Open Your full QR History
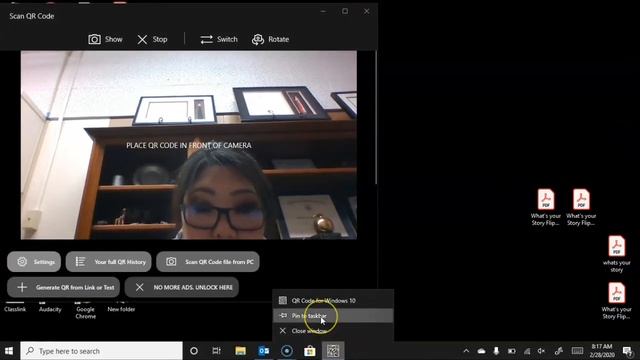This screenshot has height=360, width=640. pyautogui.click(x=109, y=262)
